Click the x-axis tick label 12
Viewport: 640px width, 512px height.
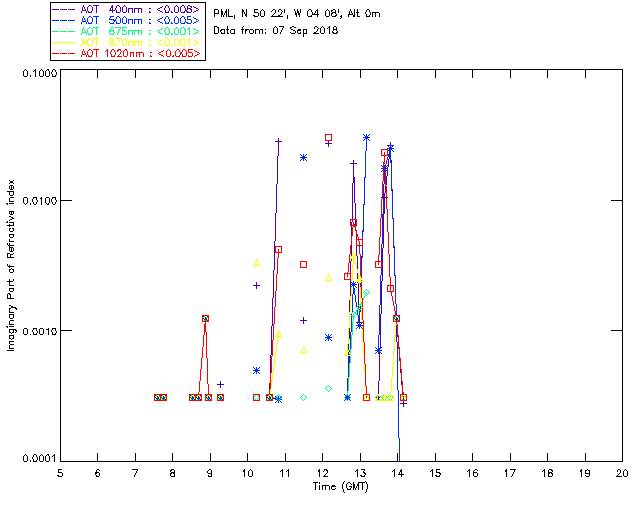(x=322, y=473)
